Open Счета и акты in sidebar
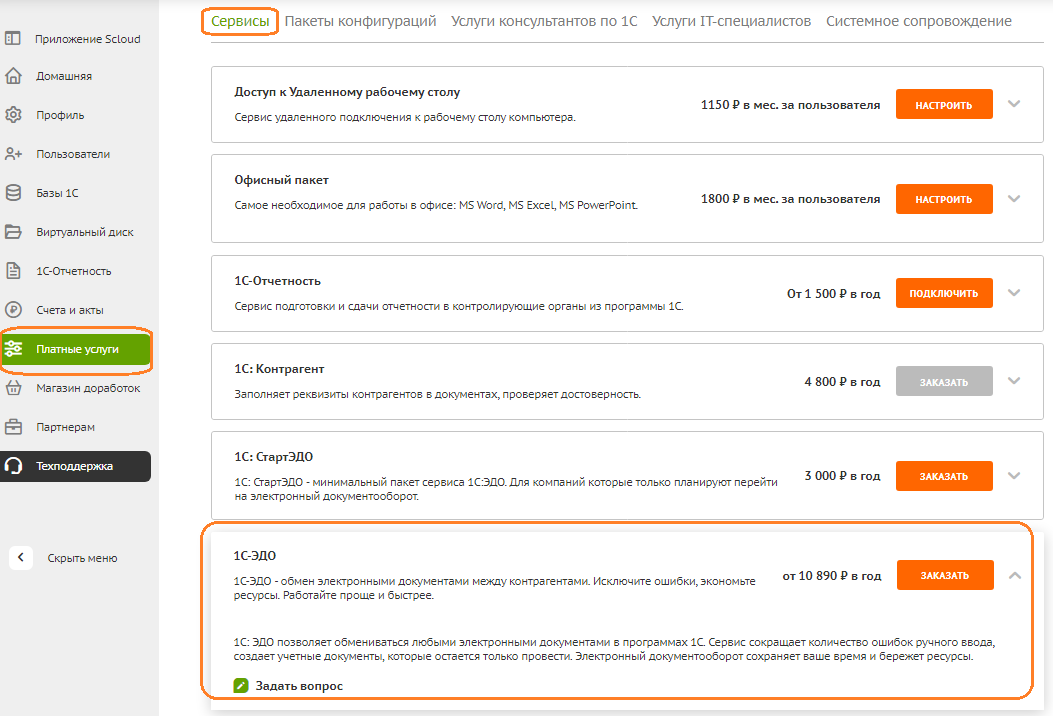 (x=69, y=310)
